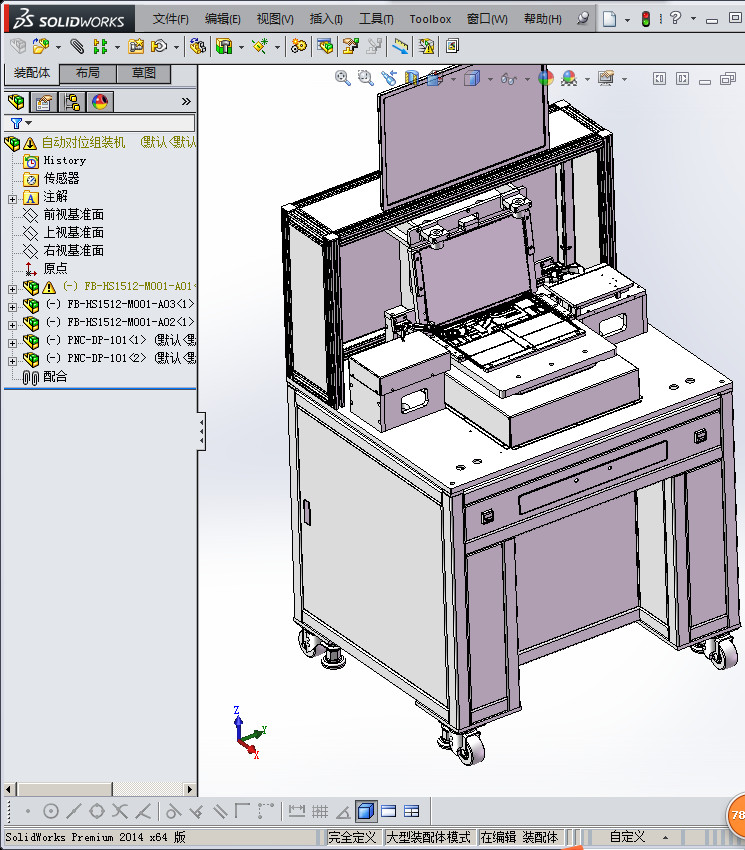
Task: Click the tree panel scroll right arrow
Action: coord(189,789)
